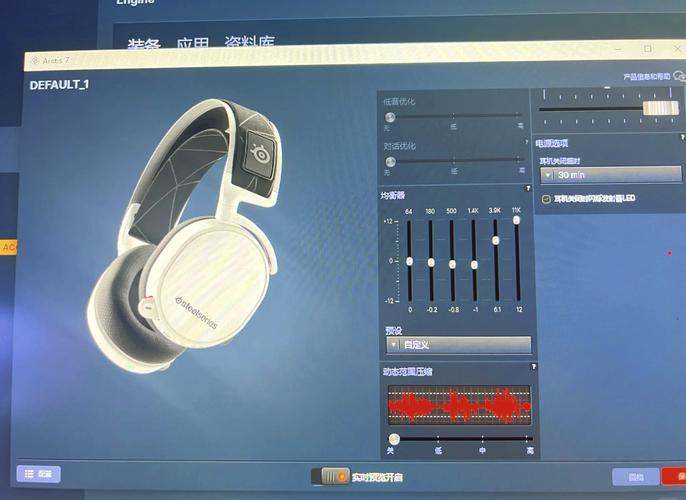Open the 配置 configurations list button

tap(38, 474)
